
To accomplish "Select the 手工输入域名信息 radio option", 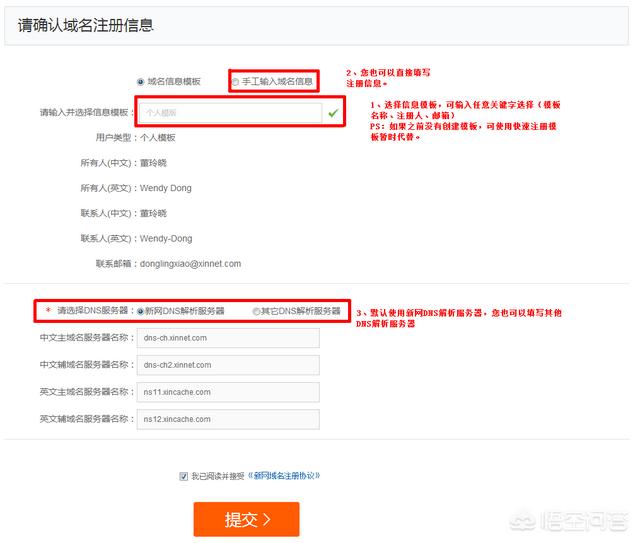I will pos(235,82).
